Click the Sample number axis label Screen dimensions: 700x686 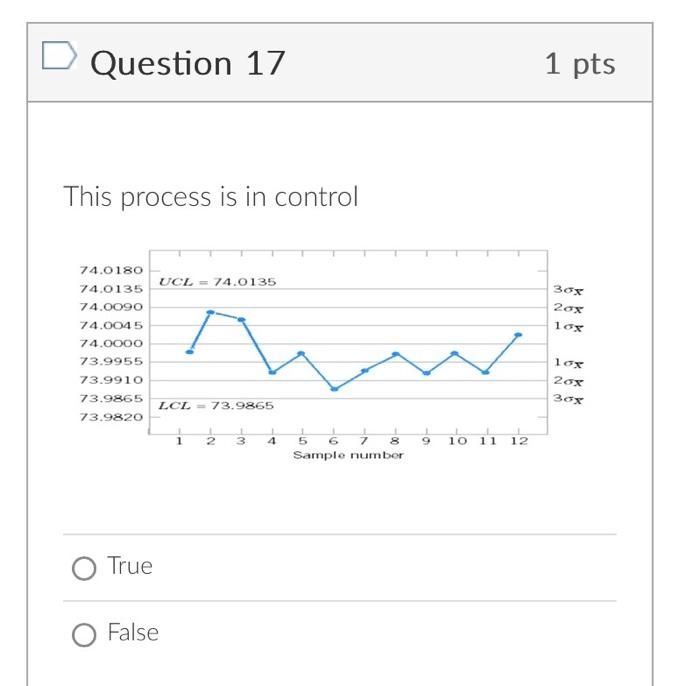tap(348, 455)
